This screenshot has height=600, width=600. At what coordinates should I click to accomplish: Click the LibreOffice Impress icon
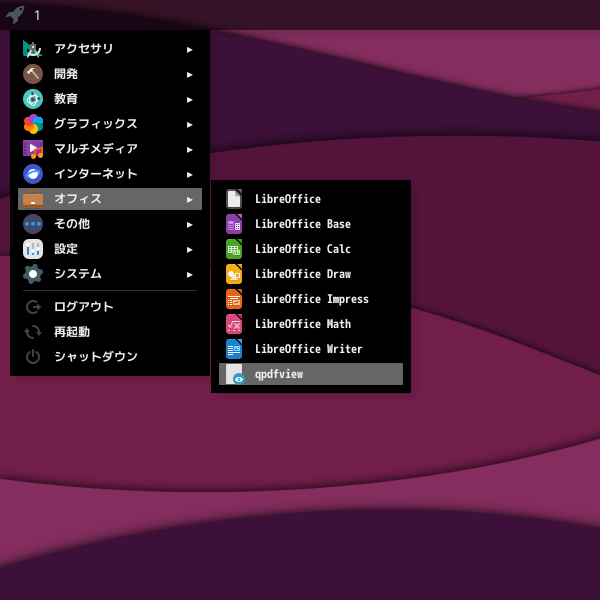click(x=234, y=299)
